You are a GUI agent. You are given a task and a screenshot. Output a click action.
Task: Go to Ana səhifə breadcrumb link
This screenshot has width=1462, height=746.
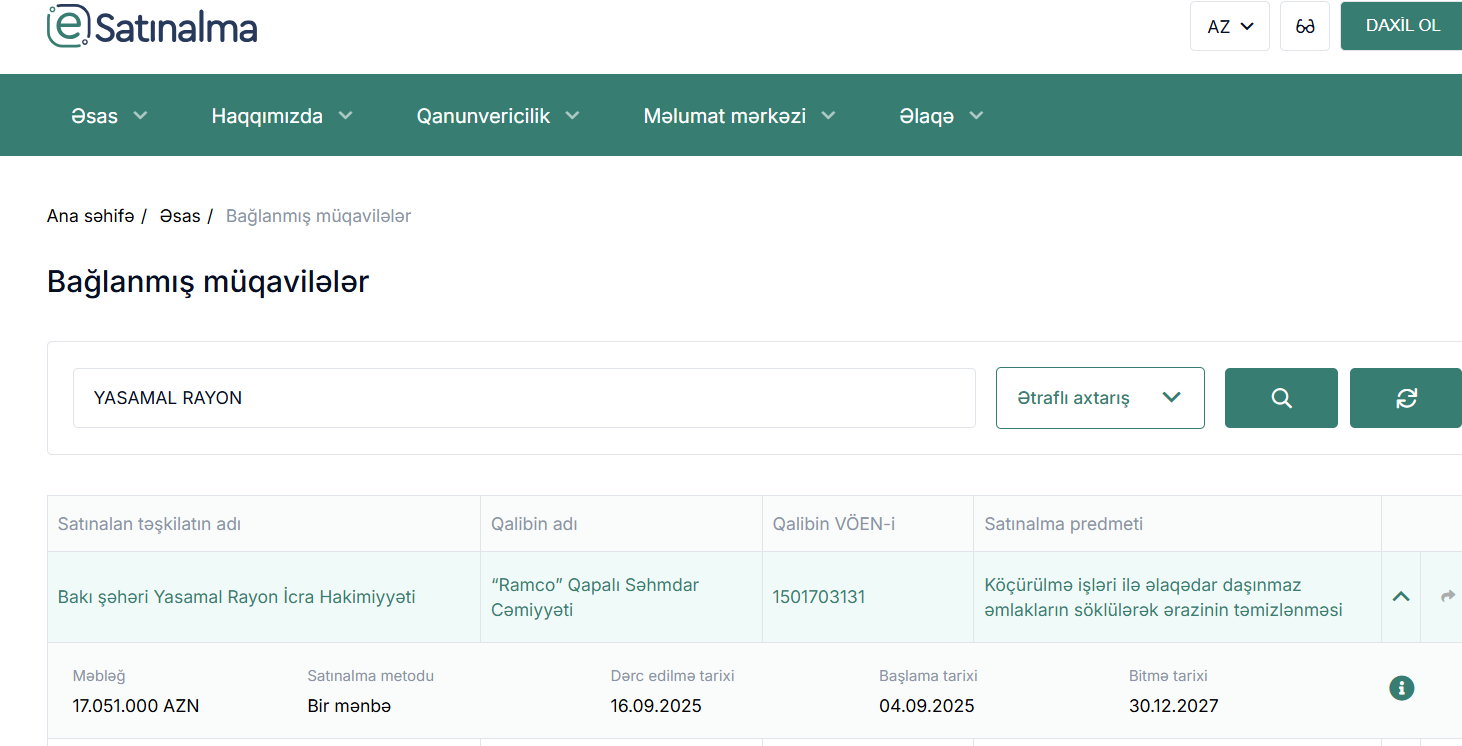(90, 216)
